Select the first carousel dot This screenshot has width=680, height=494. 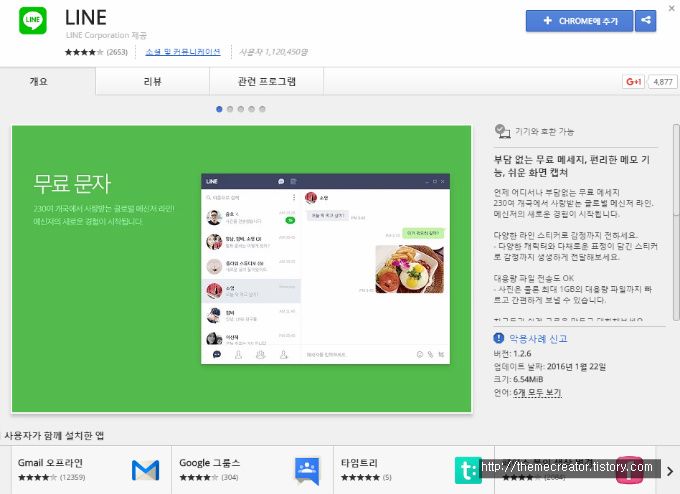pos(219,109)
